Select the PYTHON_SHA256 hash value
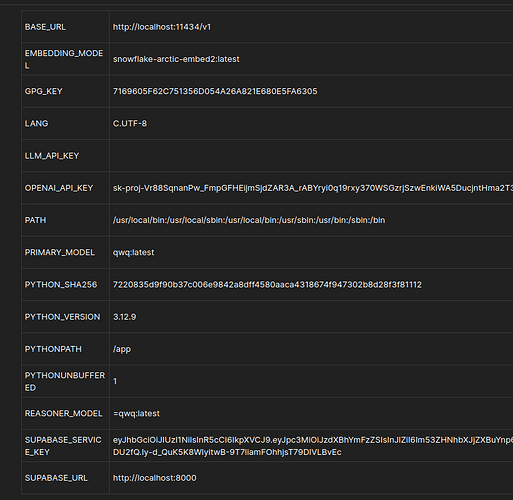513x500 pixels. (267, 285)
